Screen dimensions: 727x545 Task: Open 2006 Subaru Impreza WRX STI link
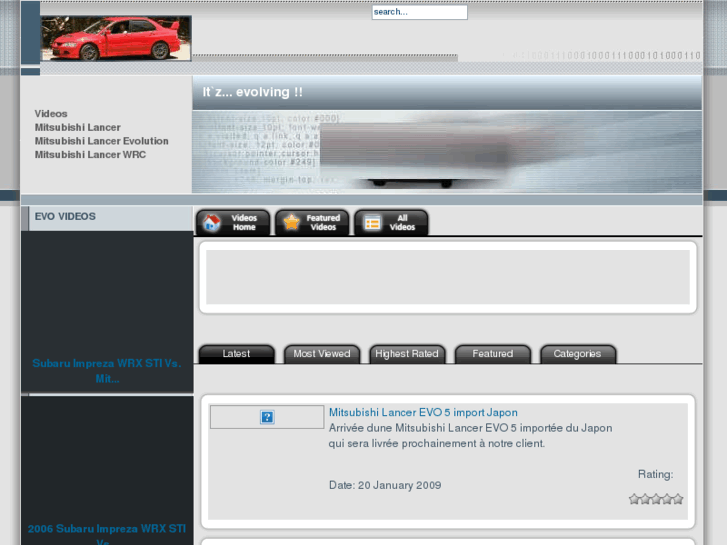[x=107, y=536]
